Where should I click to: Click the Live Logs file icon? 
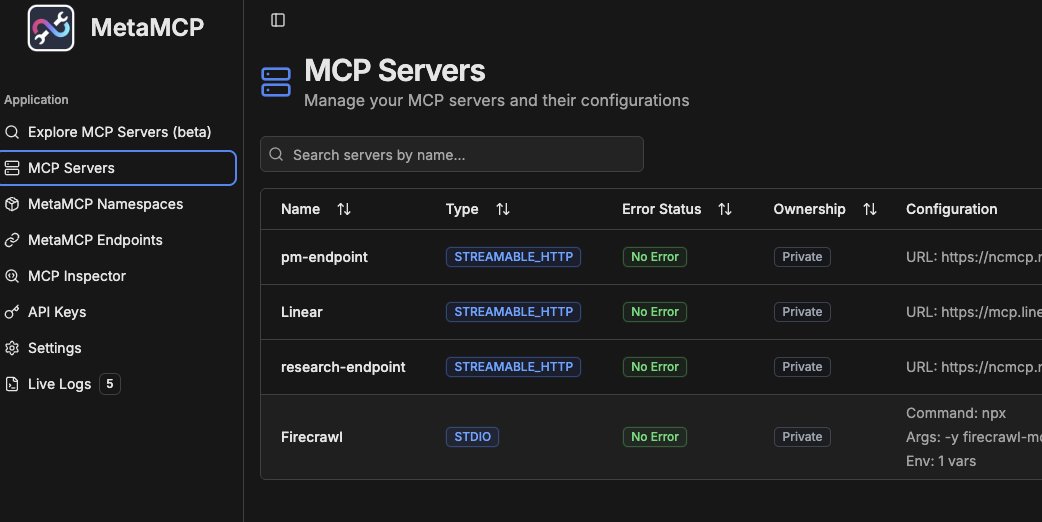tap(12, 384)
